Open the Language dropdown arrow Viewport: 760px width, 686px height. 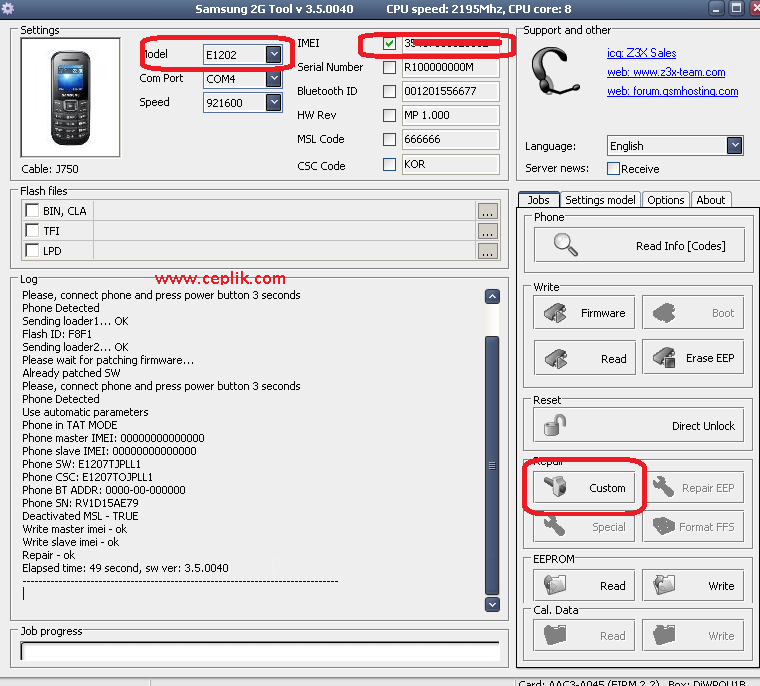[x=735, y=145]
